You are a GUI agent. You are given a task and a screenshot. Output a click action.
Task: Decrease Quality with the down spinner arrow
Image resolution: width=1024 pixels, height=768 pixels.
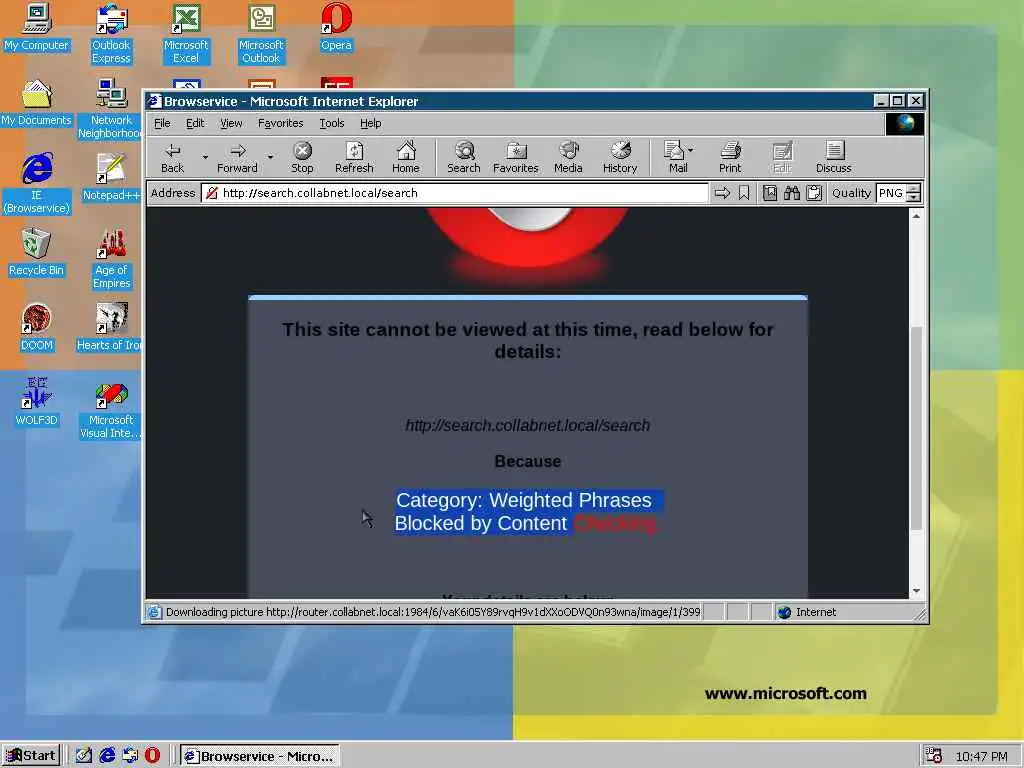[x=914, y=197]
